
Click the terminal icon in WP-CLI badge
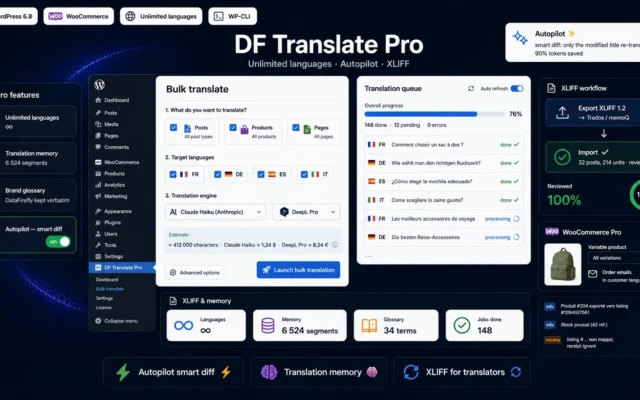(x=219, y=16)
